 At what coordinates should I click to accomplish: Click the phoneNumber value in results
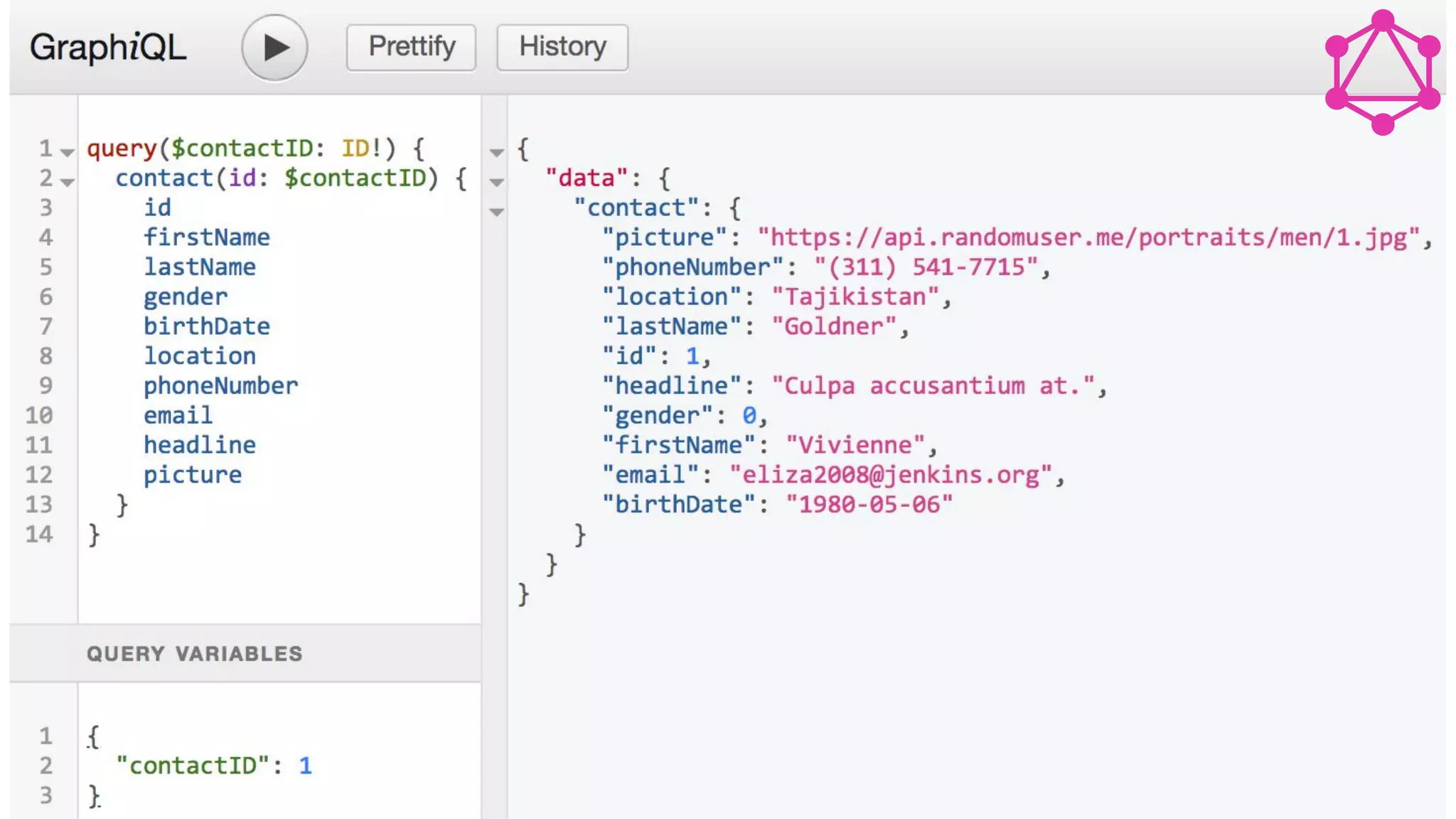click(926, 267)
